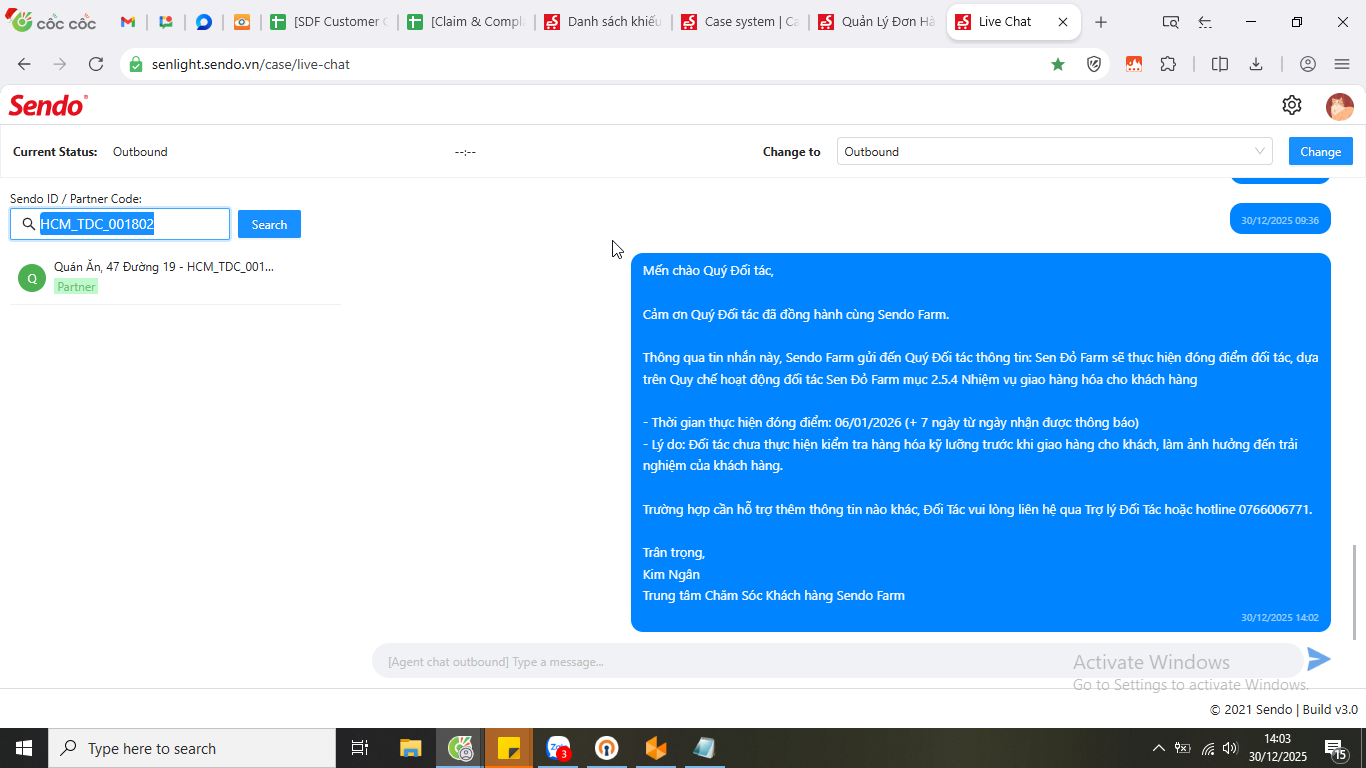Click the green bookmark star in address bar

tap(1058, 64)
